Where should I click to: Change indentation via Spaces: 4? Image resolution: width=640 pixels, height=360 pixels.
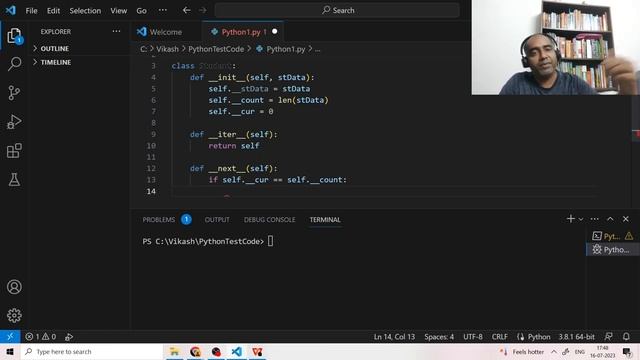(439, 337)
